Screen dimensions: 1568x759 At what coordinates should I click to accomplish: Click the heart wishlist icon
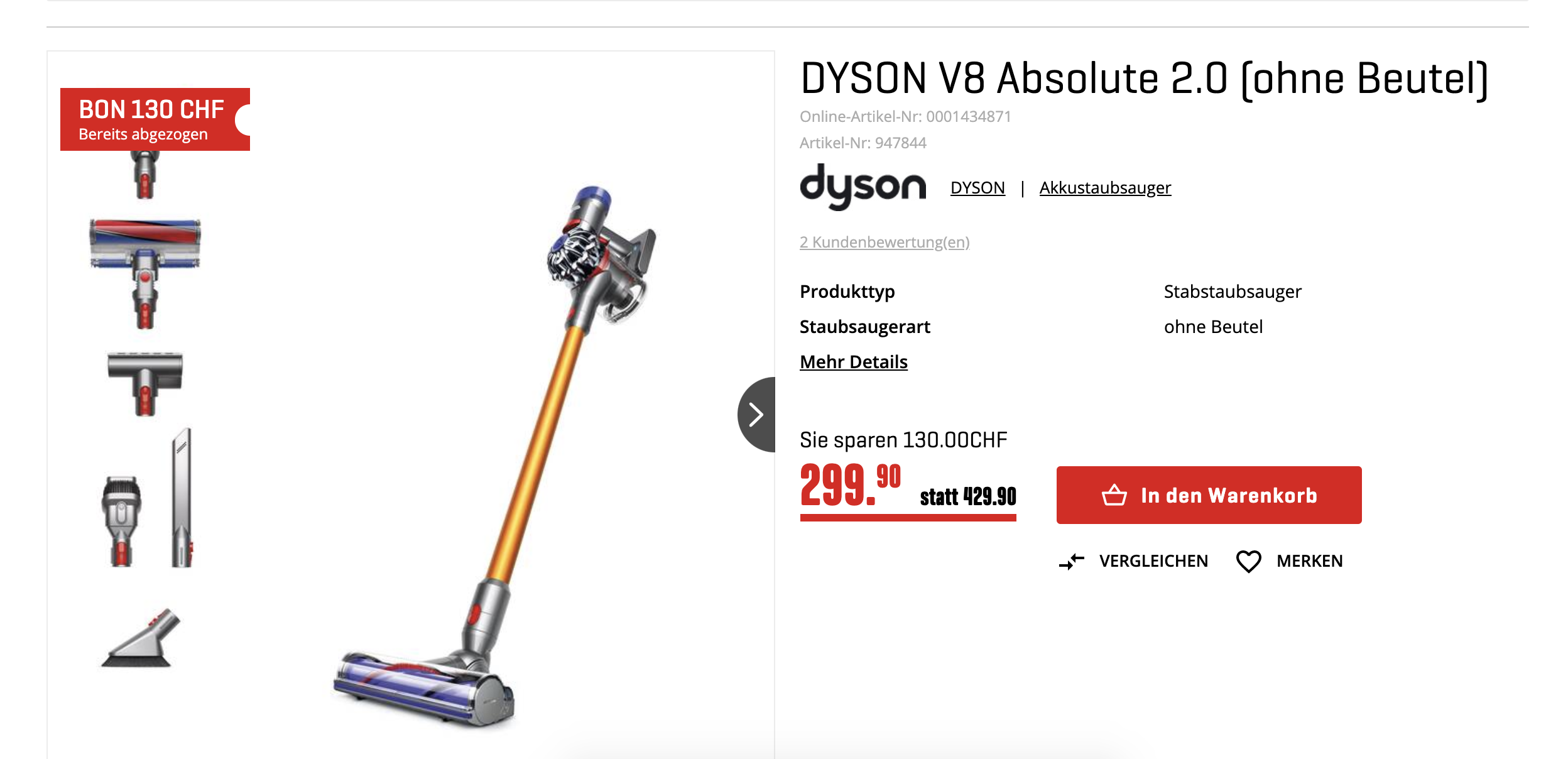pos(1248,561)
